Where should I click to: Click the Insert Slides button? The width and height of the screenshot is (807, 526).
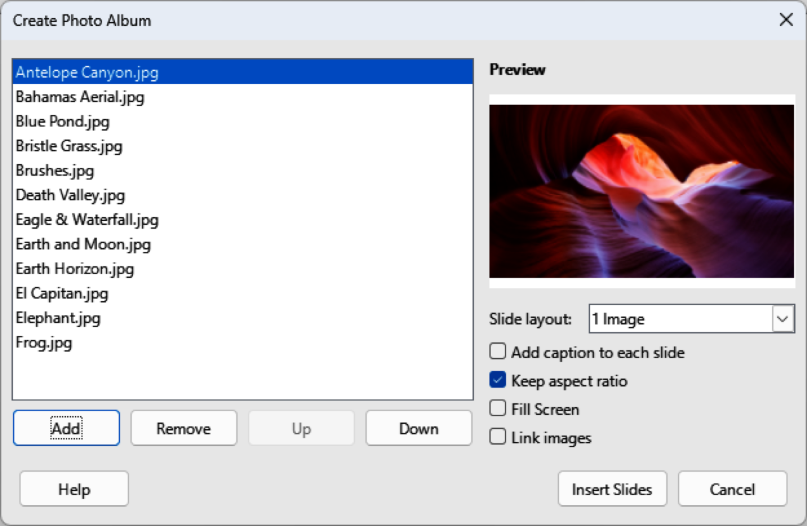(611, 489)
